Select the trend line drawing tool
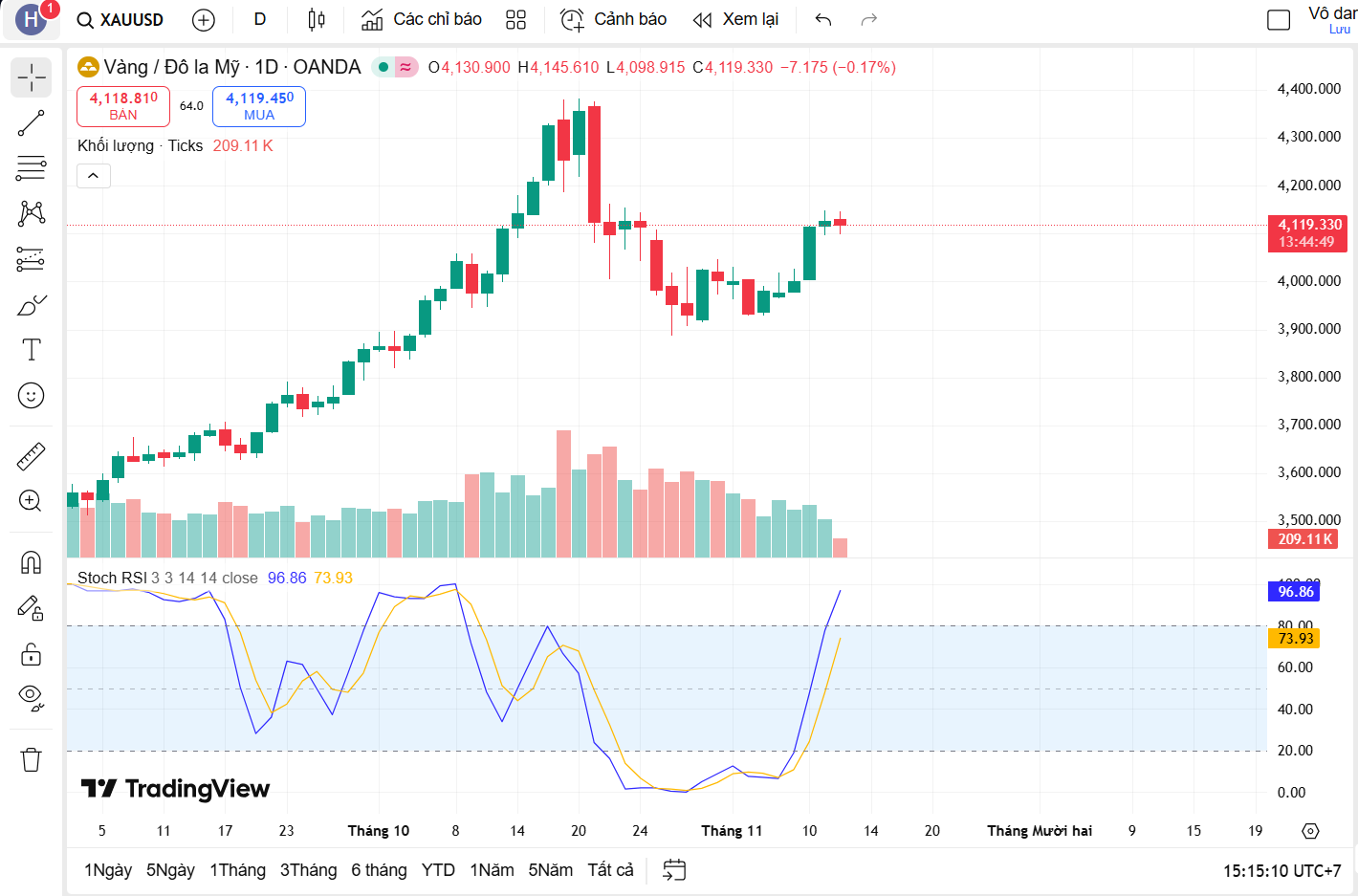1358x896 pixels. [x=31, y=123]
